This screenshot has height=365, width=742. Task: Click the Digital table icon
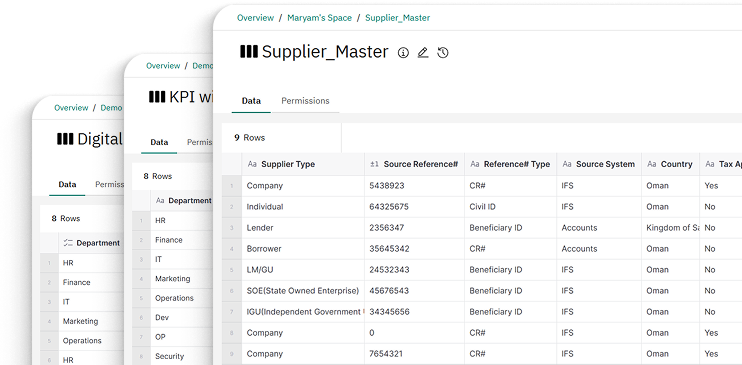tap(65, 139)
